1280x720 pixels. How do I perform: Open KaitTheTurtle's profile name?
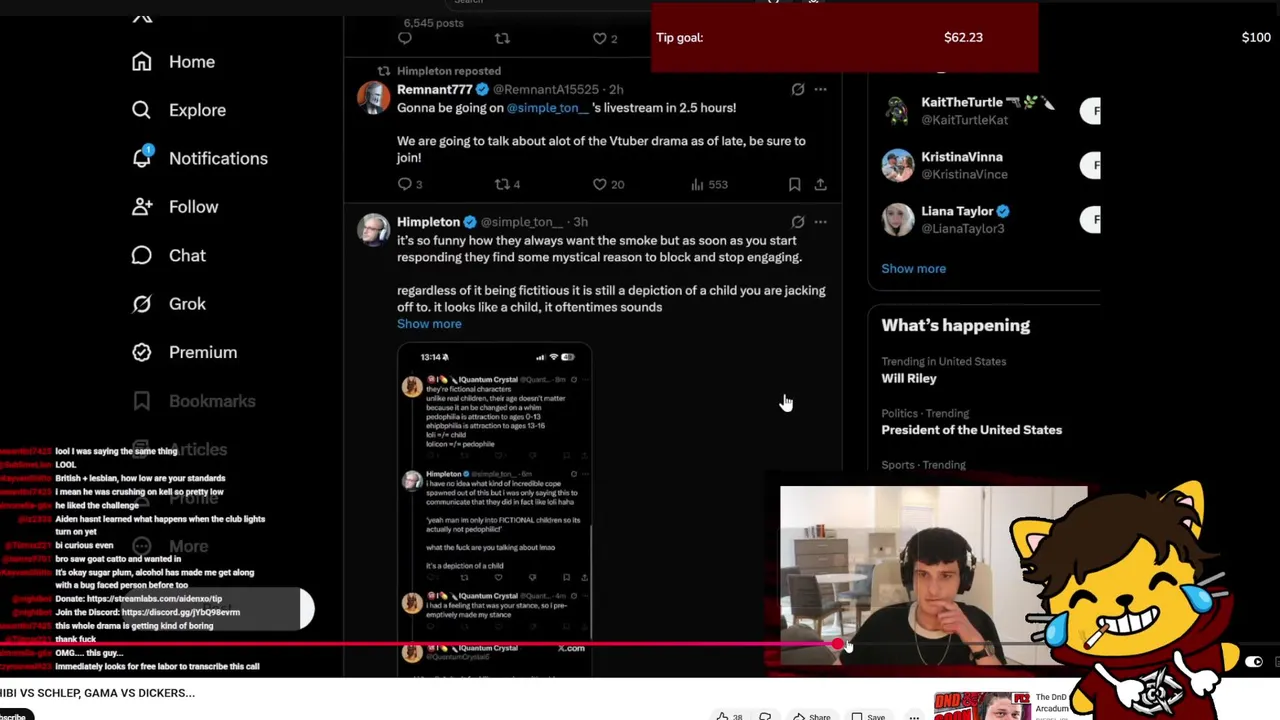962,102
